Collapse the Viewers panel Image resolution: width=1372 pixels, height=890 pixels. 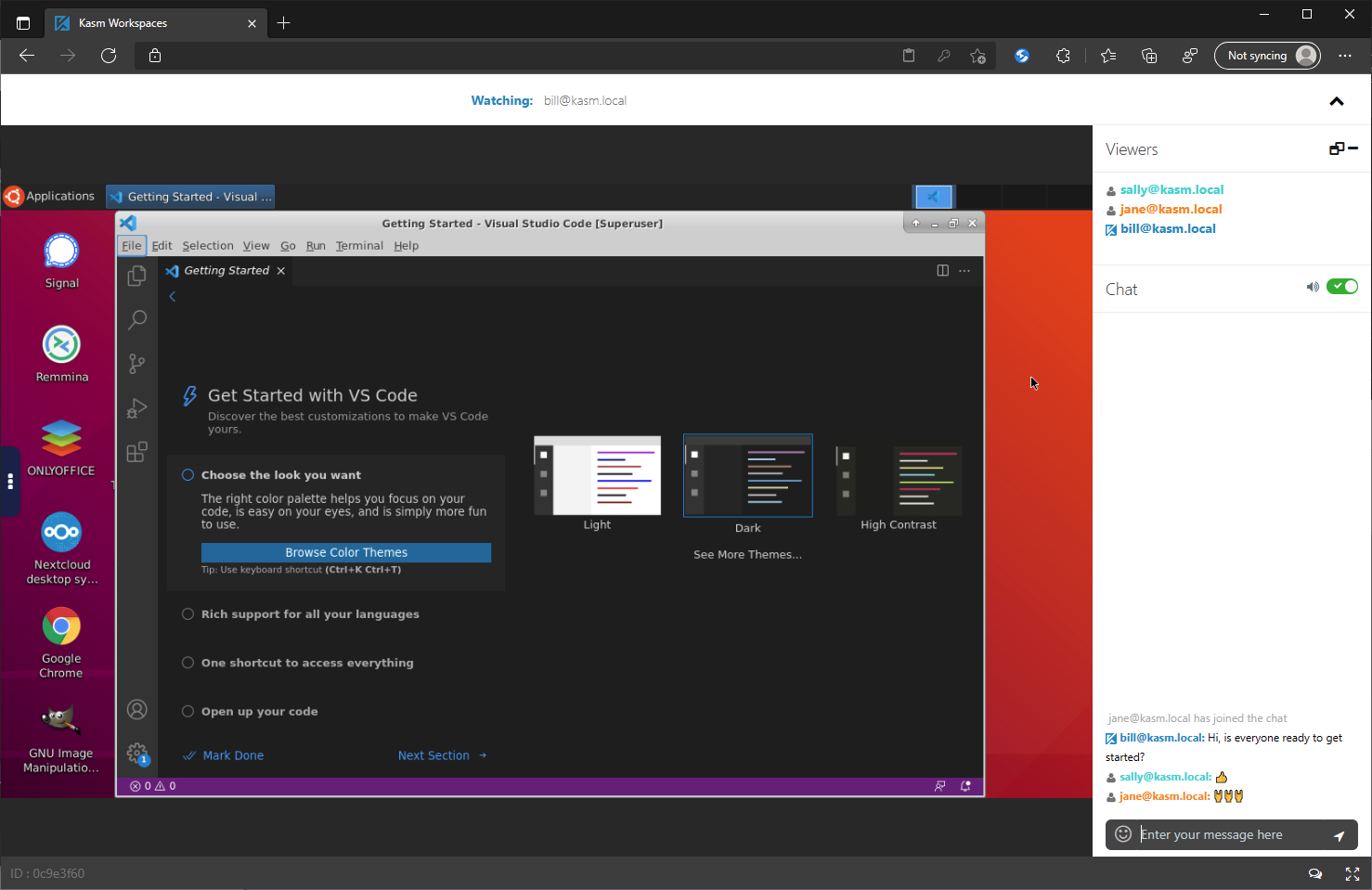pyautogui.click(x=1353, y=148)
